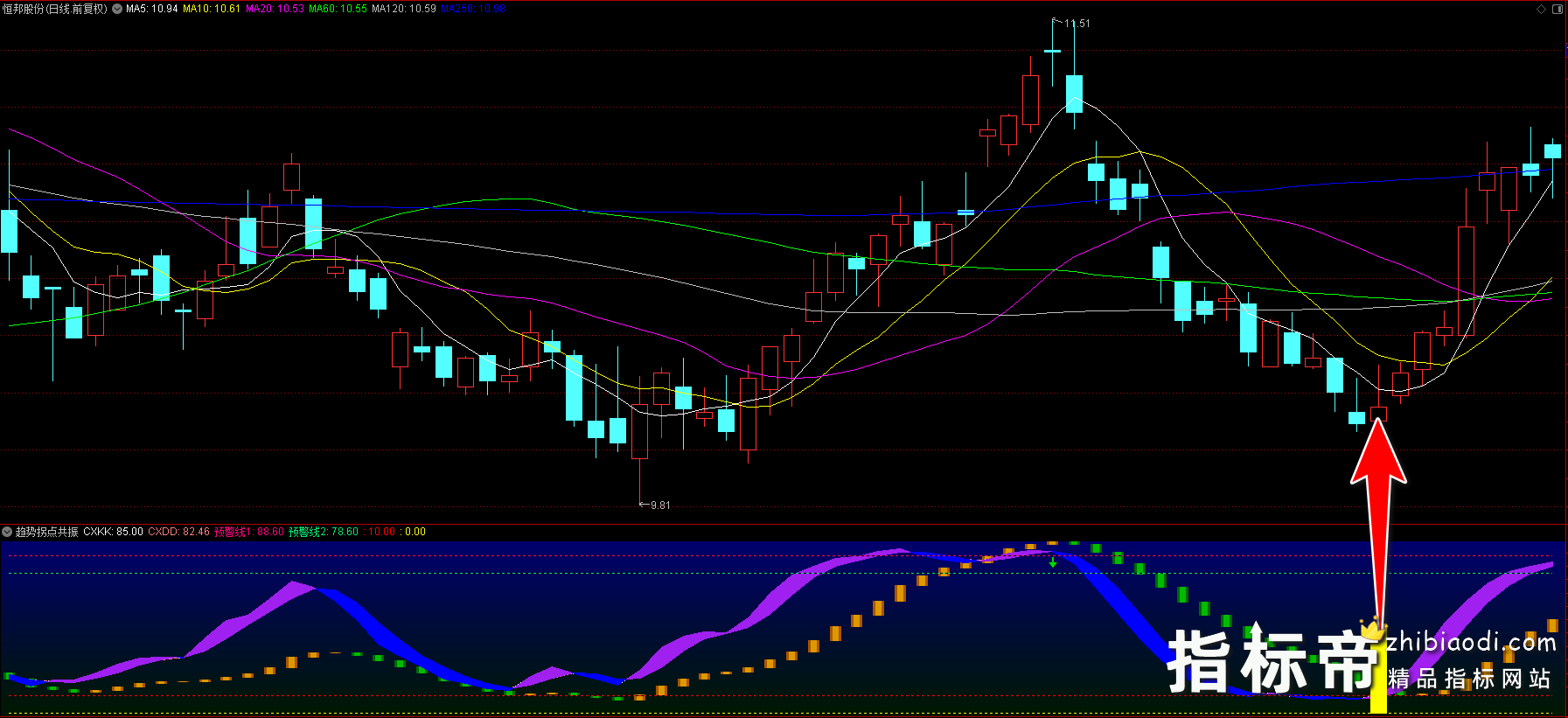
Task: Select the green MA60: 10.55 label
Action: [338, 9]
